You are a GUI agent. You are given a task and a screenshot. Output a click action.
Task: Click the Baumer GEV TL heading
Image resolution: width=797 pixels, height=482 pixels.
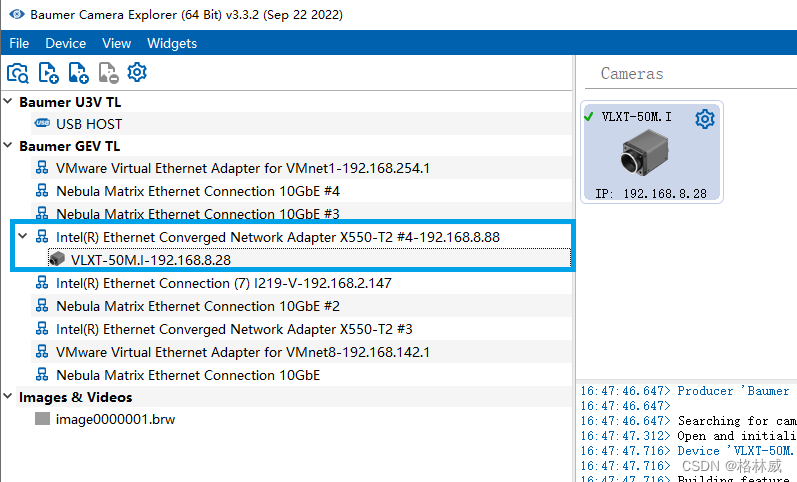[70, 146]
